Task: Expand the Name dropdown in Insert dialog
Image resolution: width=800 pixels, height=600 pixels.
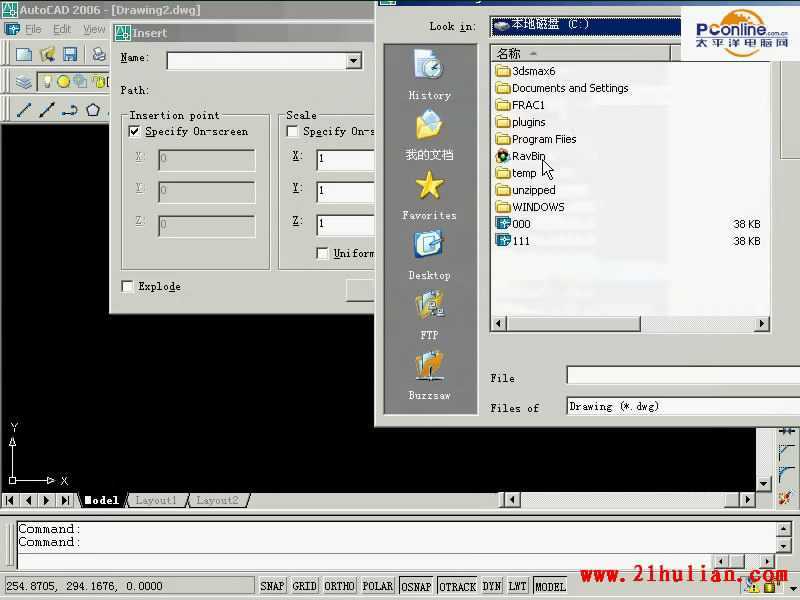Action: [354, 61]
